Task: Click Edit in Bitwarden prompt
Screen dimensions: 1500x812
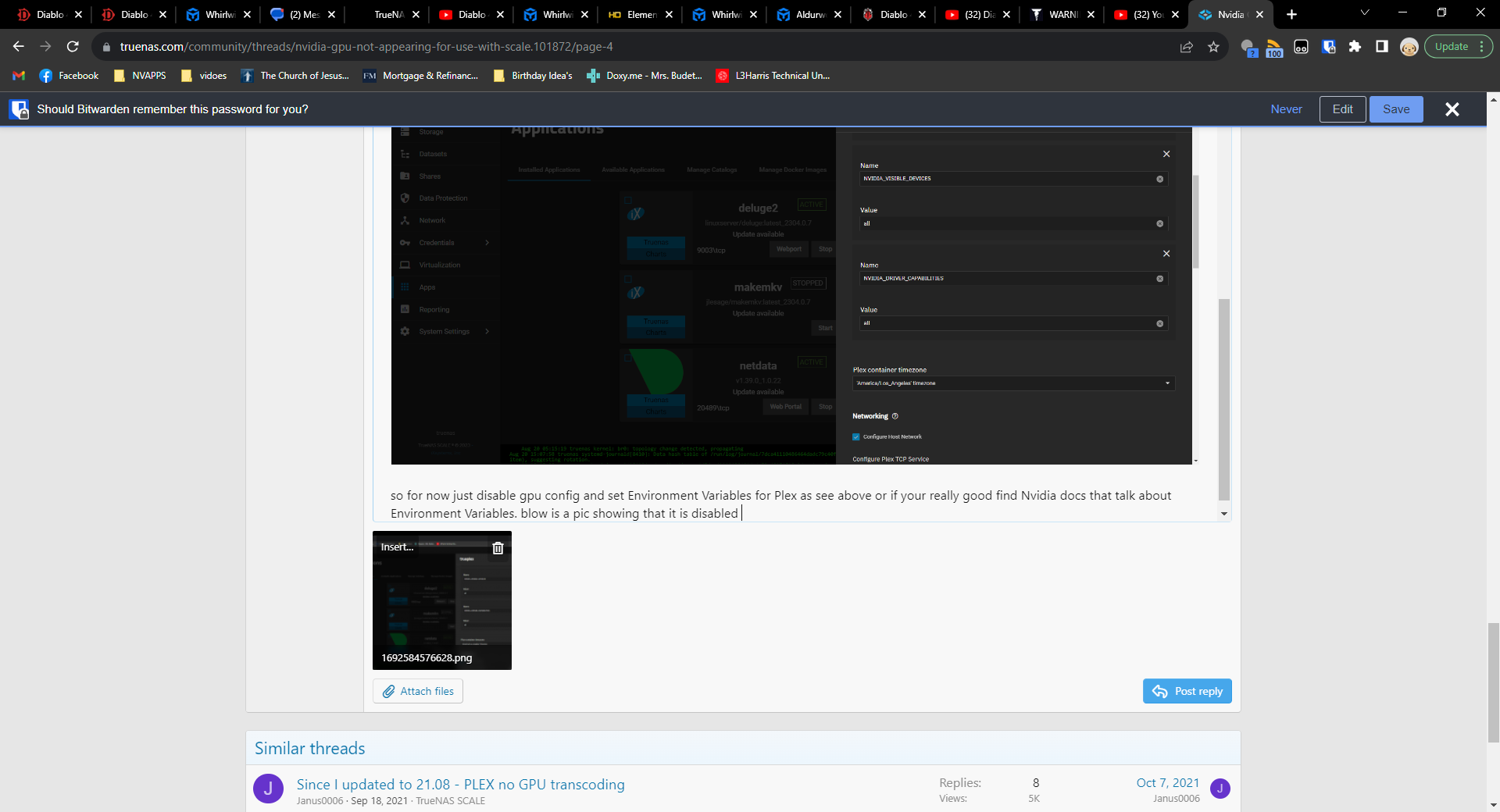Action: pos(1342,109)
